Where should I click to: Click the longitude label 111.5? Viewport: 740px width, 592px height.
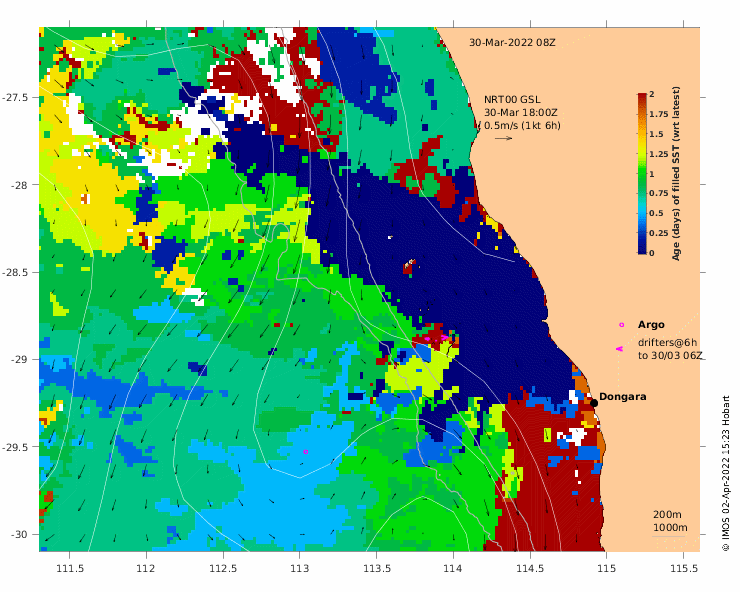click(x=70, y=568)
